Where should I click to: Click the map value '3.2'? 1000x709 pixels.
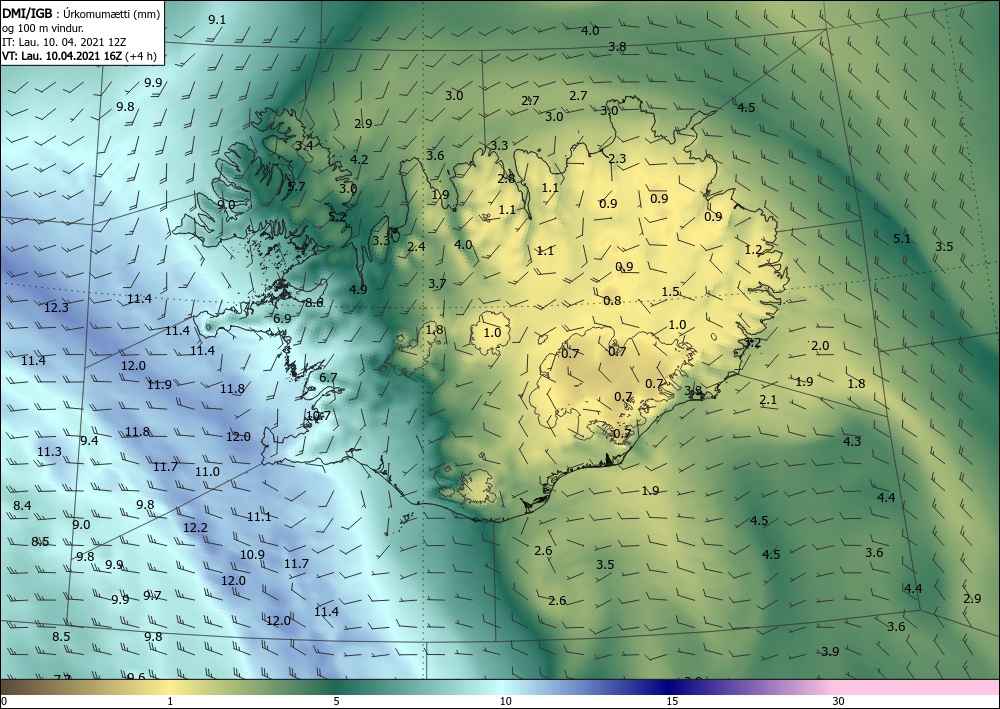coord(753,344)
